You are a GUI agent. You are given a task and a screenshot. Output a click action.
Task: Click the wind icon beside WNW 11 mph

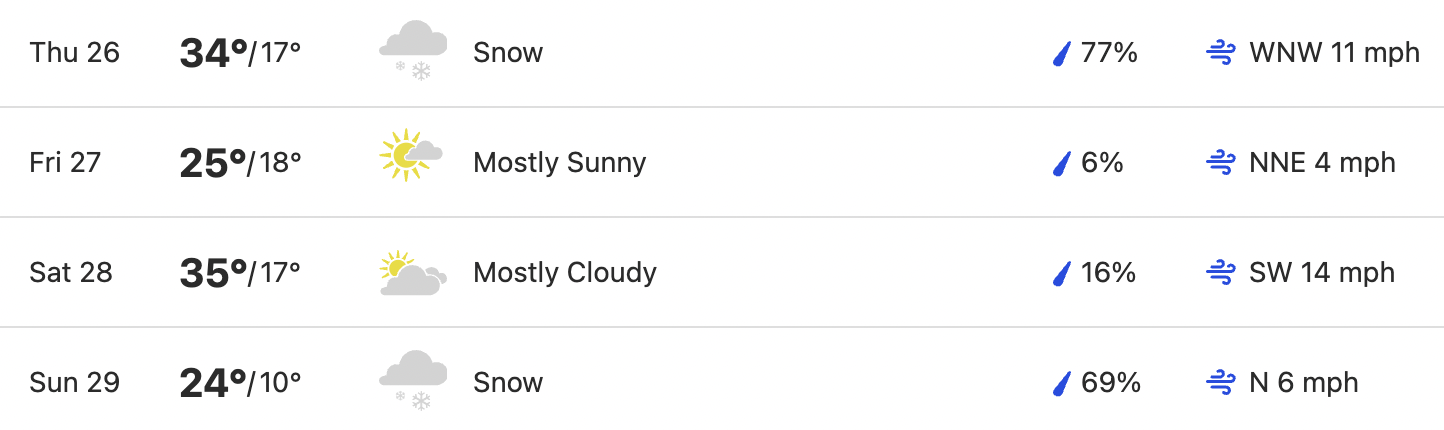click(x=1221, y=53)
